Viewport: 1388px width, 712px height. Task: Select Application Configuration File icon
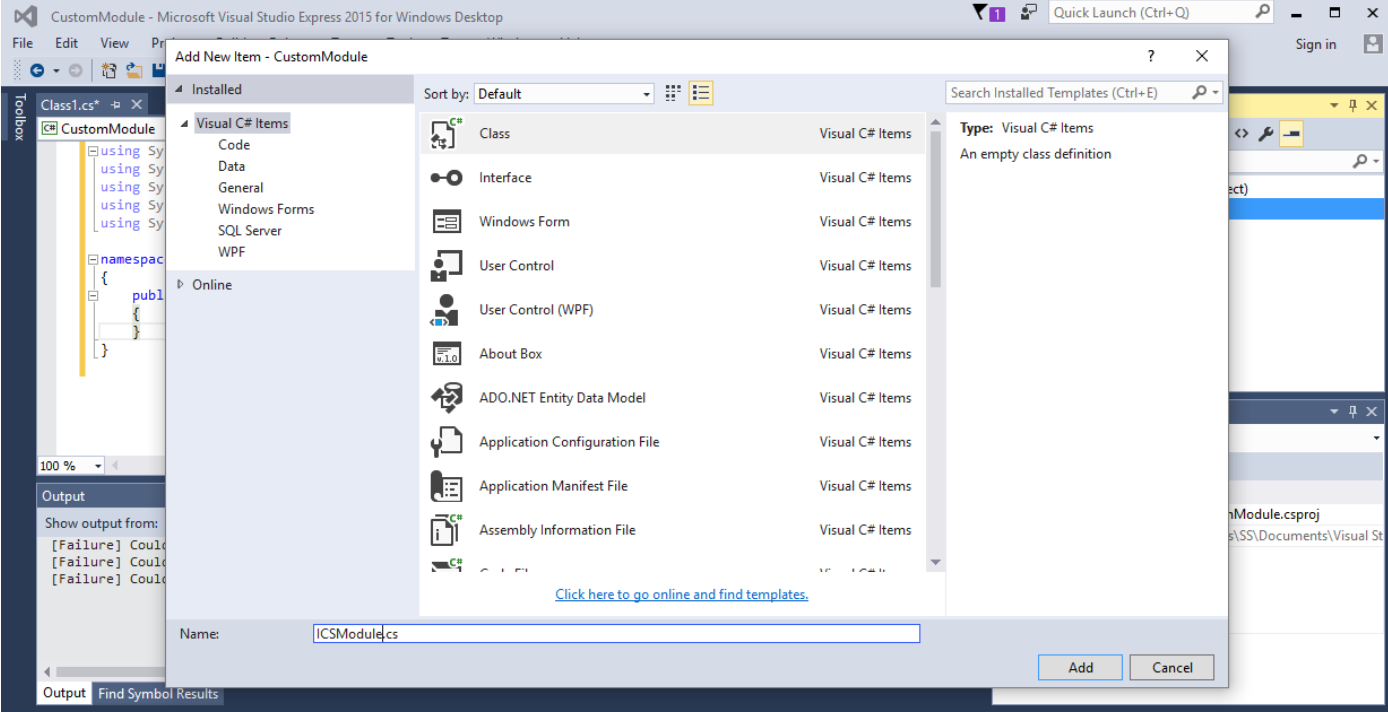coord(446,442)
